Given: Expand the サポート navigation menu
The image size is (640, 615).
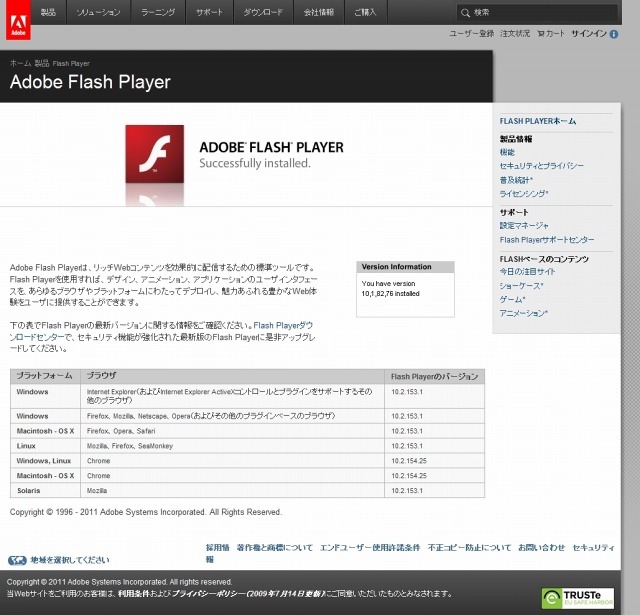Looking at the screenshot, I should [209, 13].
